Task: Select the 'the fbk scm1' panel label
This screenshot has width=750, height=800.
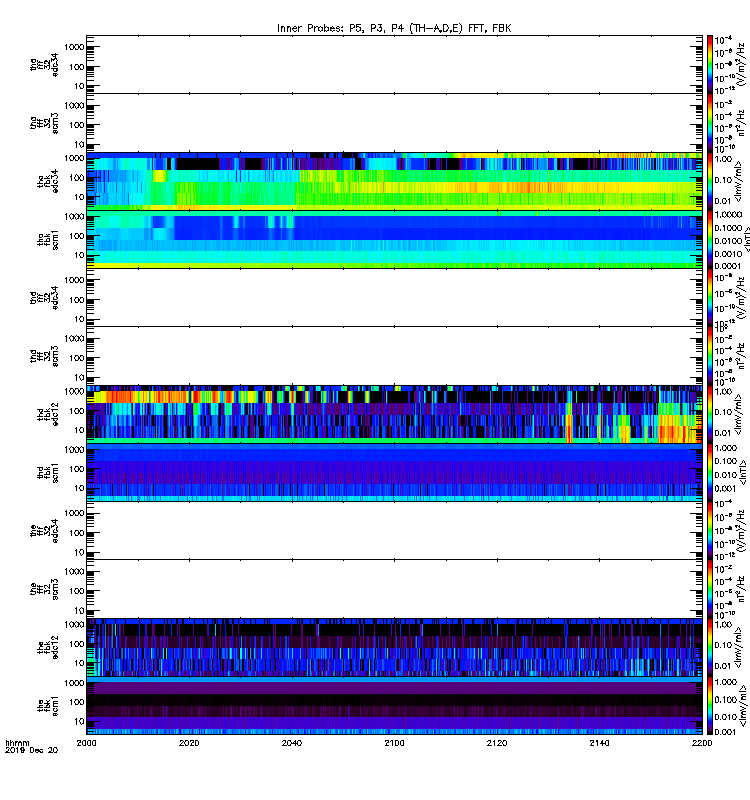Action: pos(48,706)
